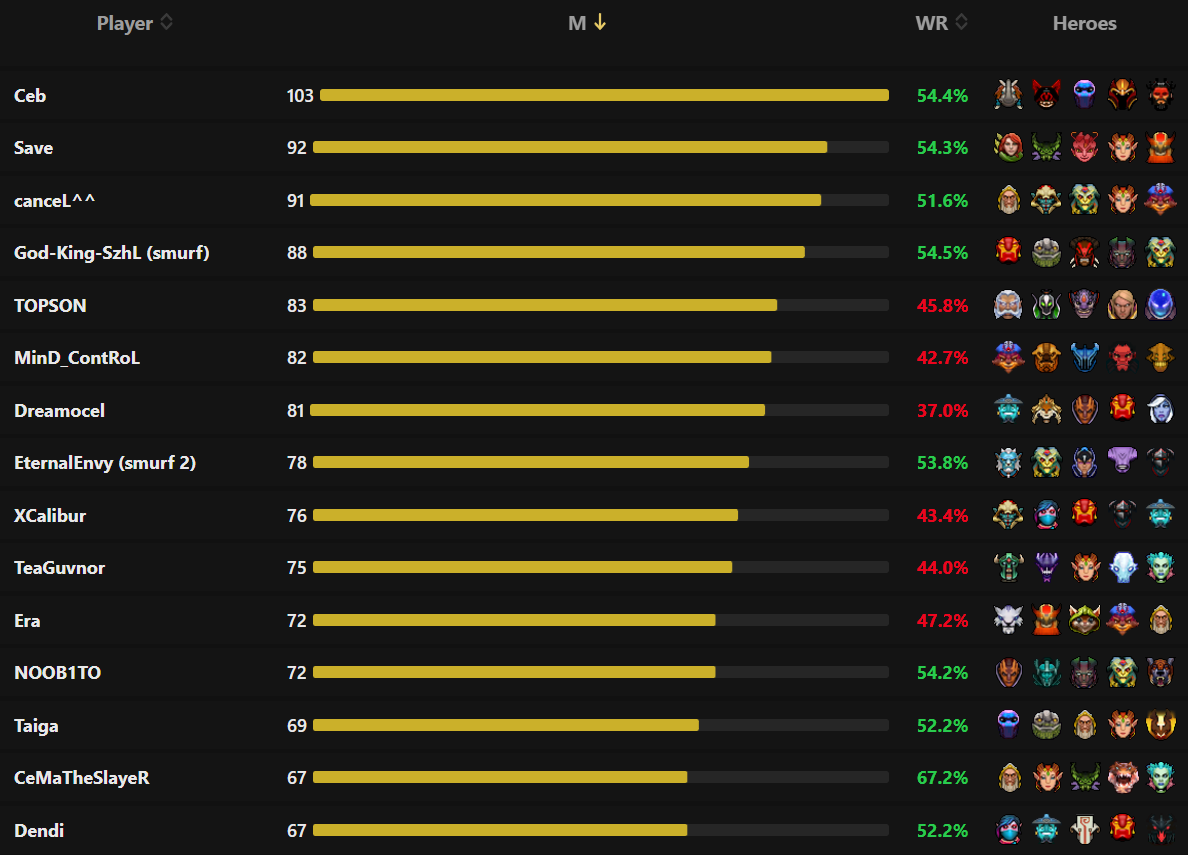Click Faceless Void icon in EternalEnvy's row
Viewport: 1188px width, 855px height.
pyautogui.click(x=1123, y=462)
